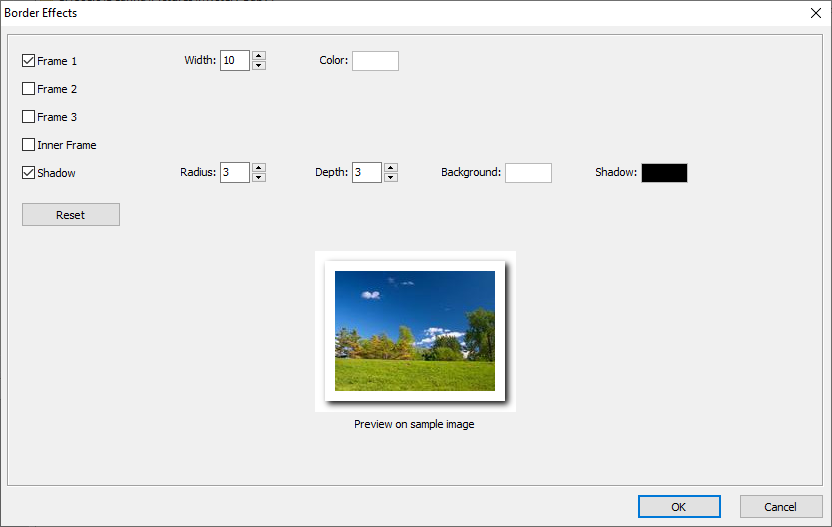832x527 pixels.
Task: Click the Depth input field
Action: coord(367,172)
